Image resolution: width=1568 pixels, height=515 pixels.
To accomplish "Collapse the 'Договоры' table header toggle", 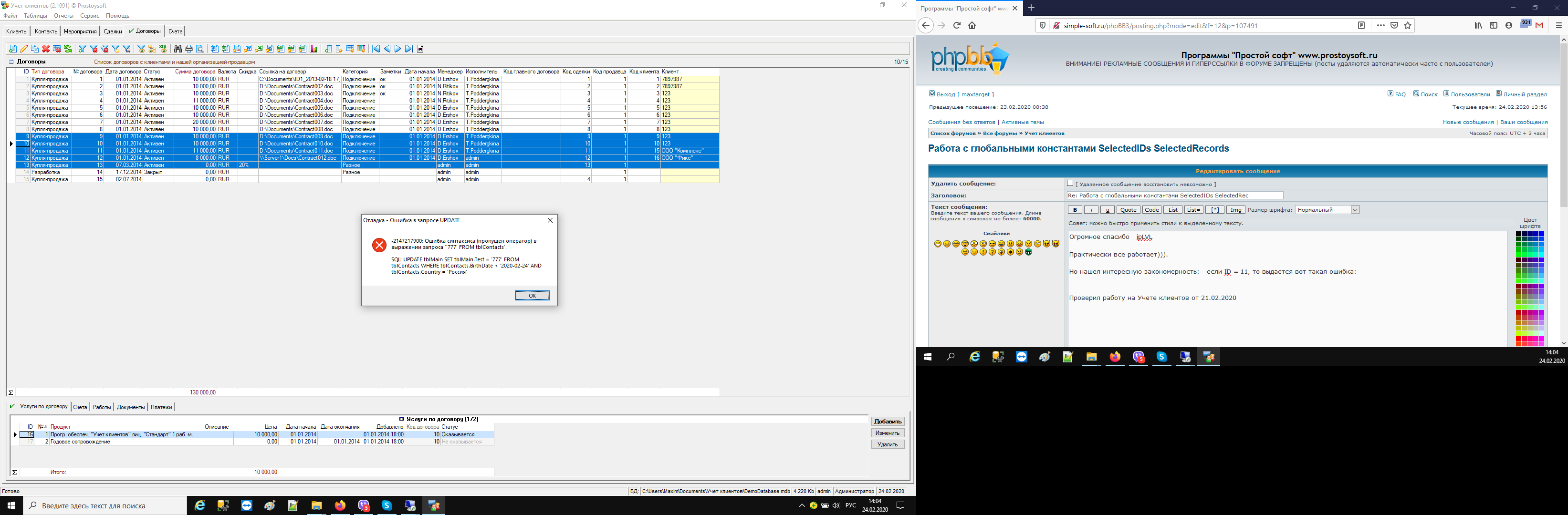I will click(x=11, y=62).
